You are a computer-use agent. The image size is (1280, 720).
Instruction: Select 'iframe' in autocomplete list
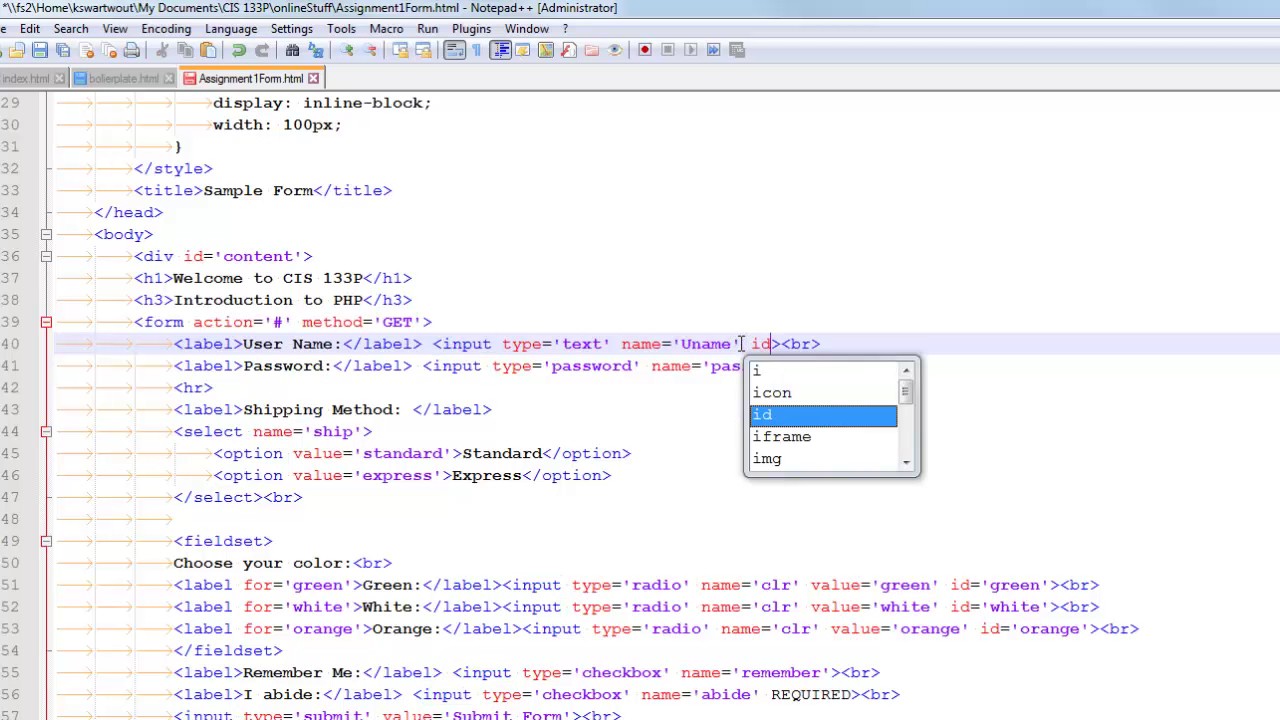pos(823,437)
